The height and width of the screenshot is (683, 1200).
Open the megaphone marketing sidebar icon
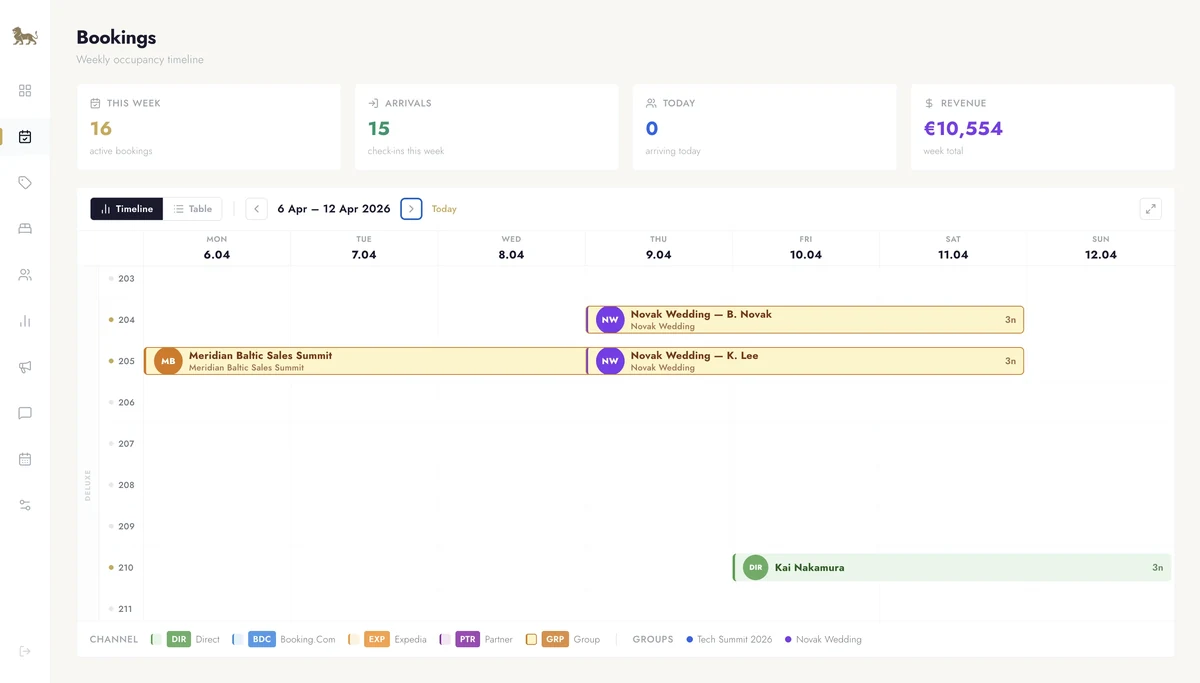click(x=25, y=367)
